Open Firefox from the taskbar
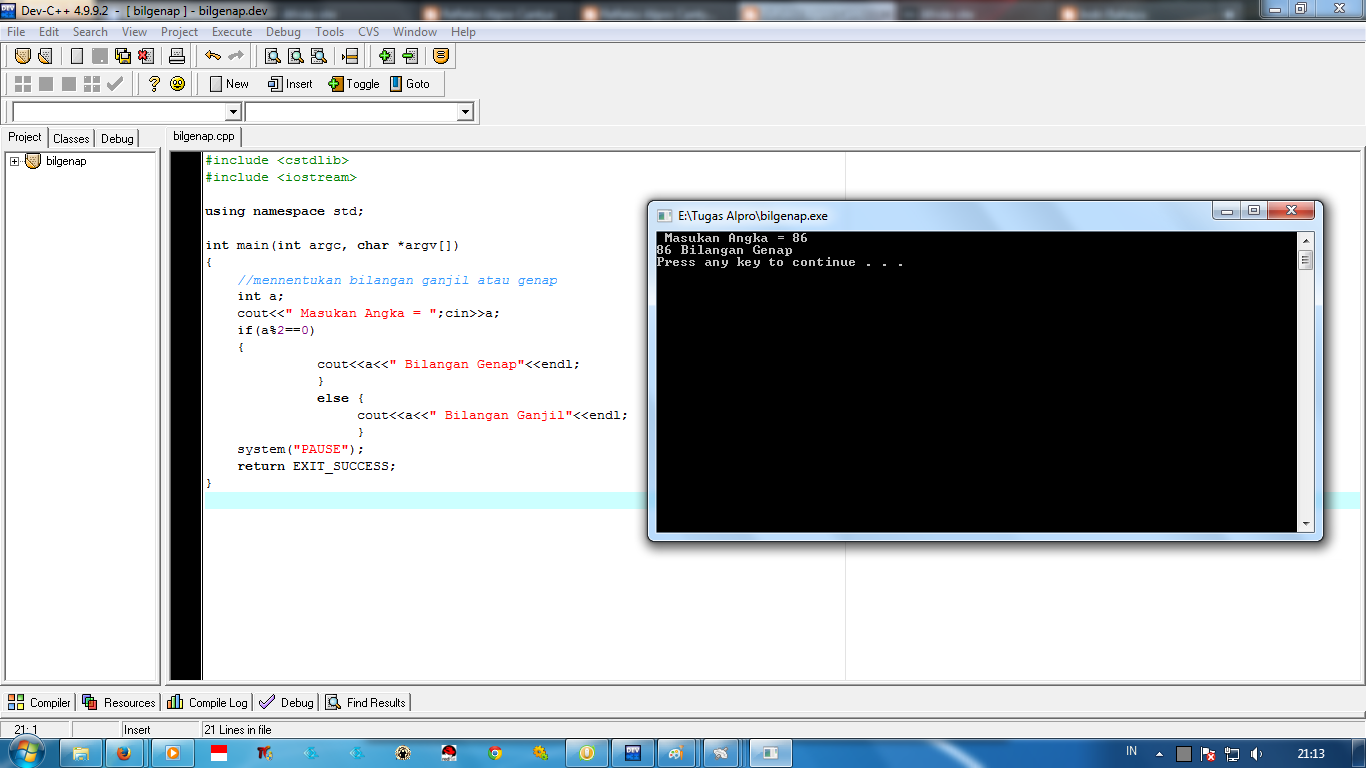The width and height of the screenshot is (1366, 768). tap(124, 753)
